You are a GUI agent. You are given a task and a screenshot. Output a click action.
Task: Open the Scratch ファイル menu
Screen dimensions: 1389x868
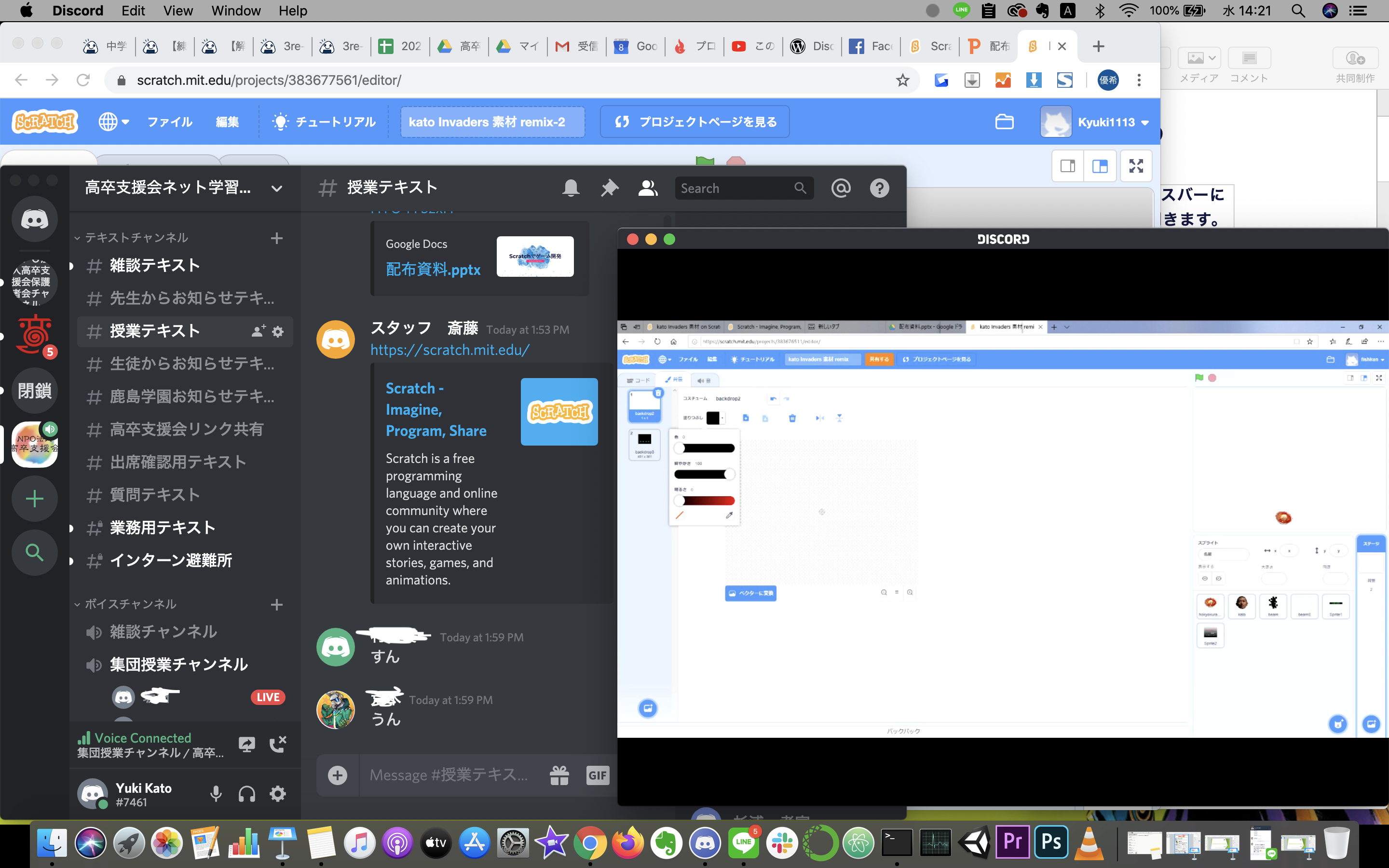(169, 122)
